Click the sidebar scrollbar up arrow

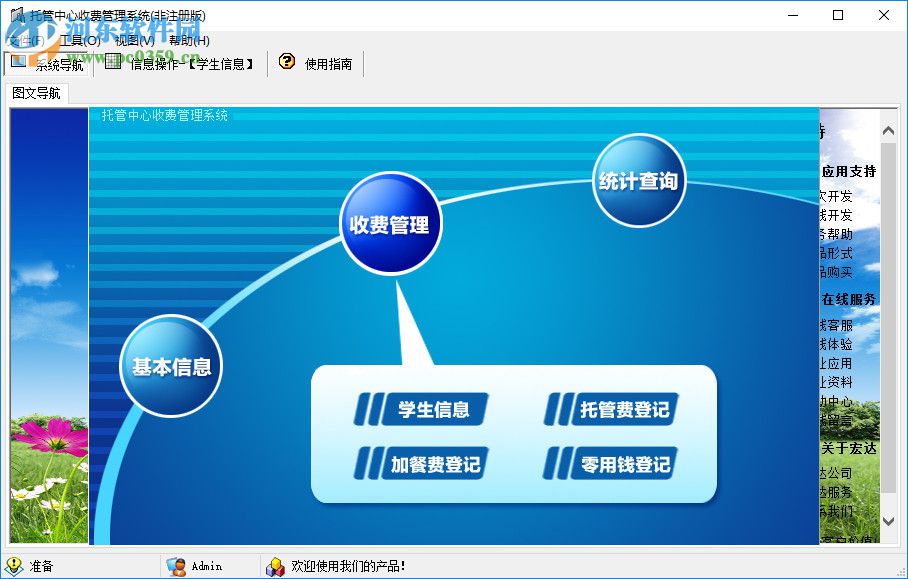pyautogui.click(x=888, y=129)
